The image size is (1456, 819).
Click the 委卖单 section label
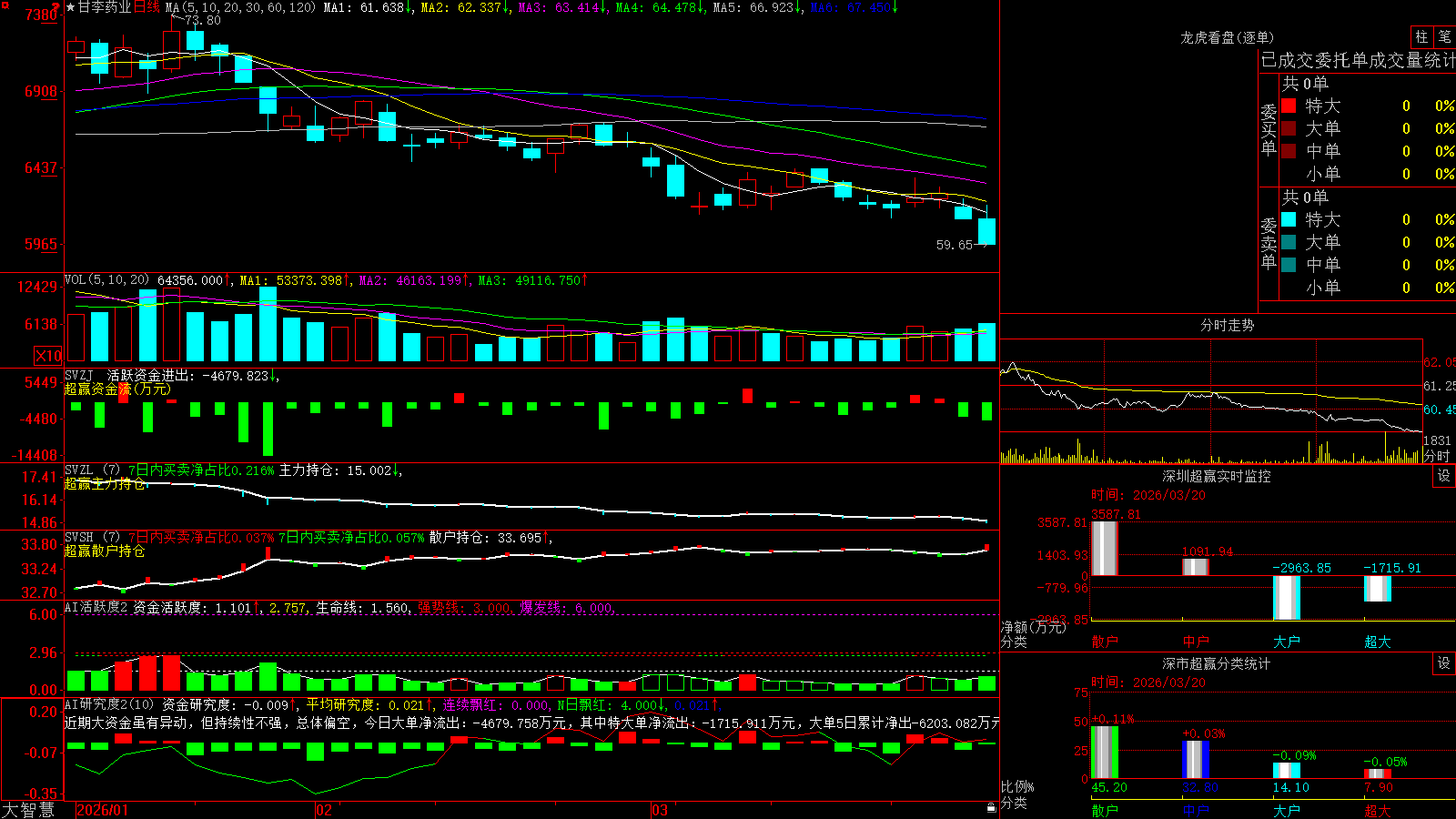click(1269, 243)
